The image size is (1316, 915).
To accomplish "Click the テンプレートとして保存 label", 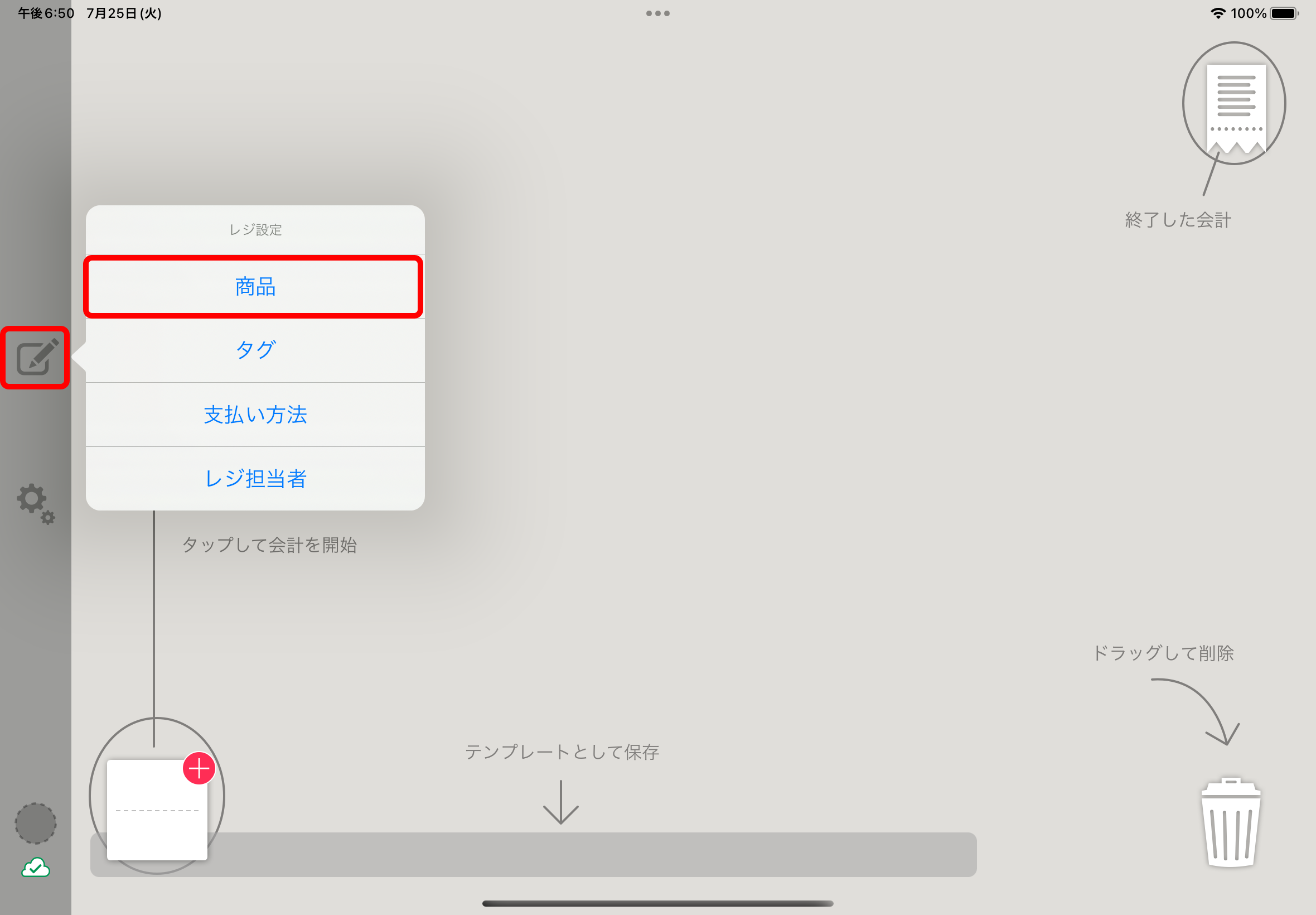I will 562,752.
